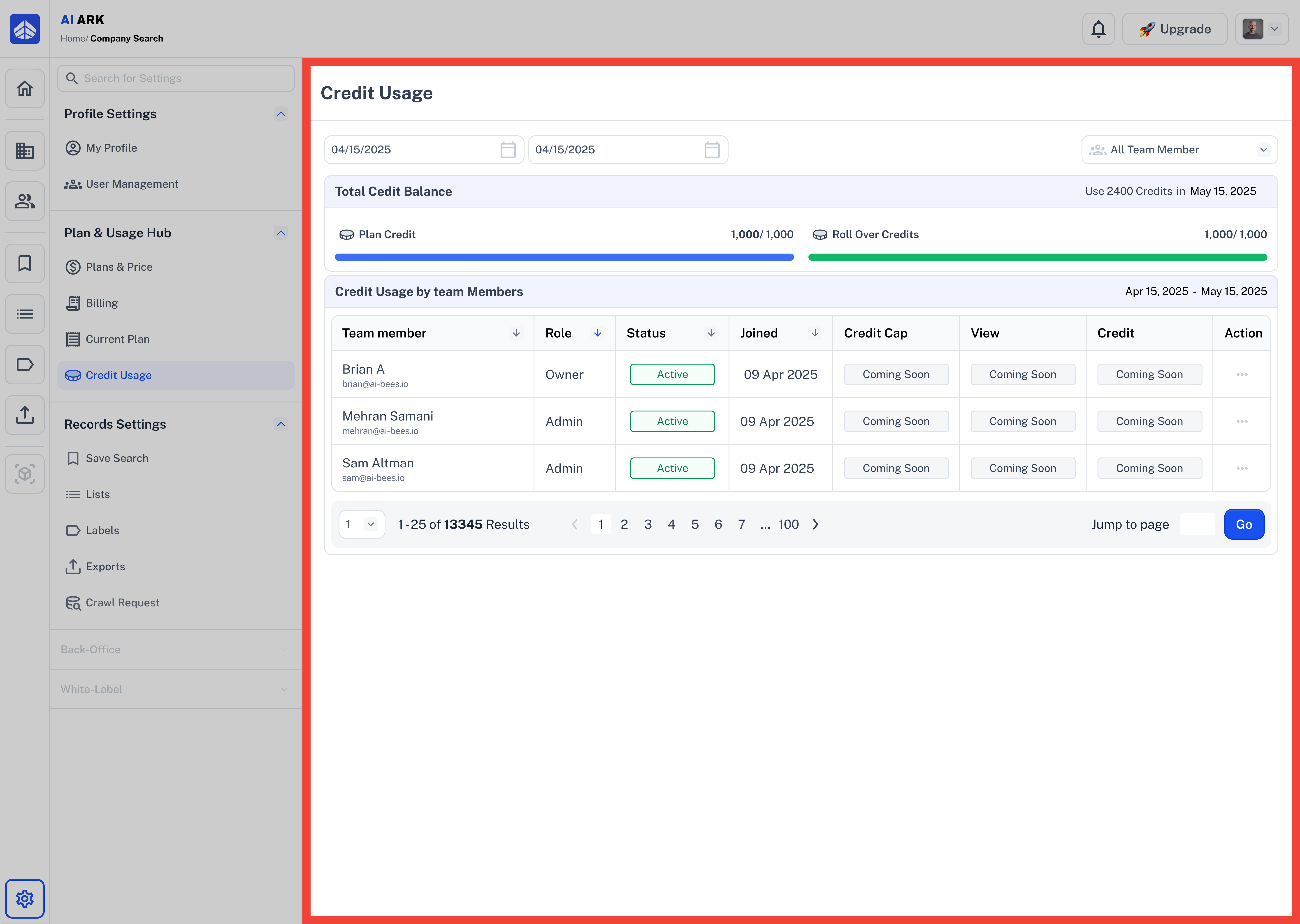Click the calendar icon of first date field

(x=508, y=150)
